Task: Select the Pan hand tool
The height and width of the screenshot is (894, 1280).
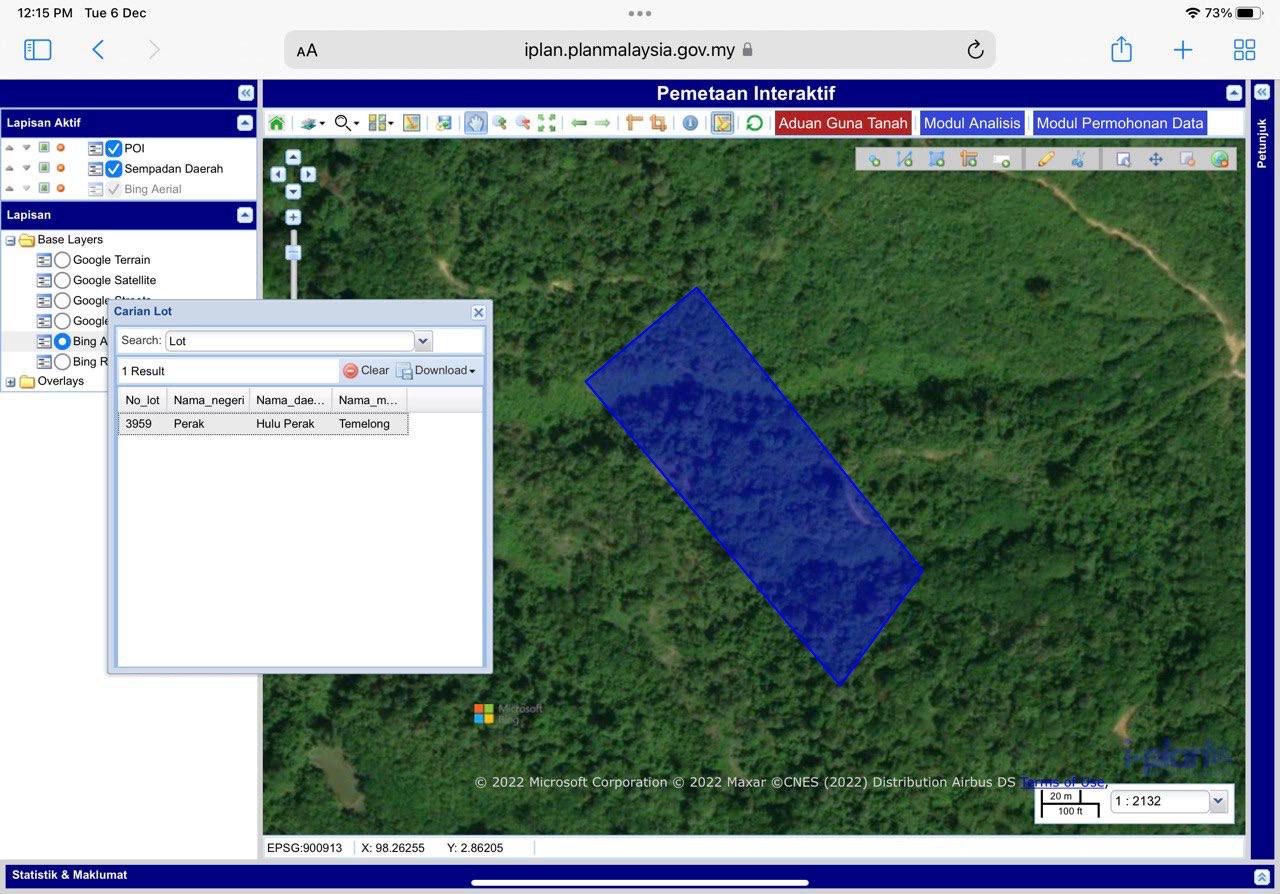Action: (475, 123)
